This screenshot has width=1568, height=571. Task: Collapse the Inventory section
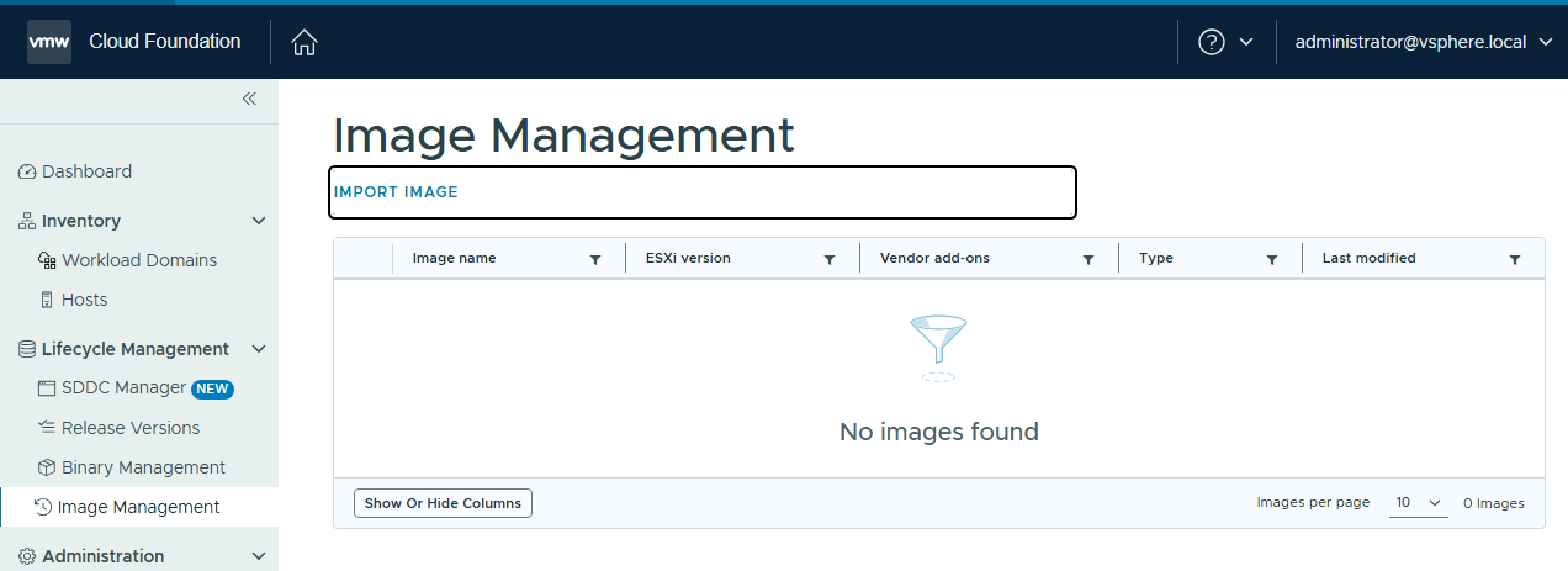coord(259,221)
